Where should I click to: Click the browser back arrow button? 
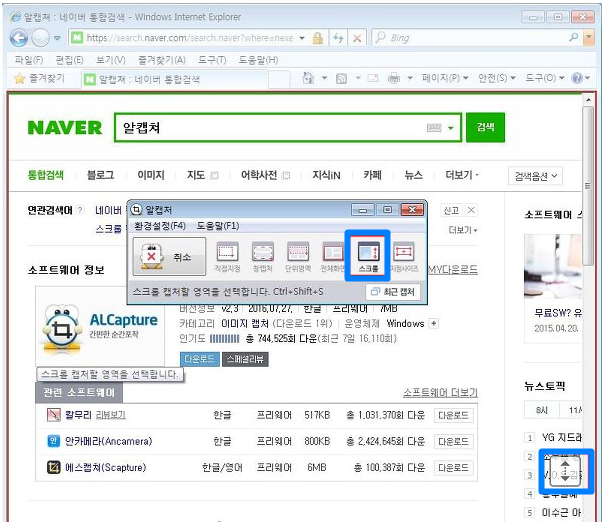[19, 38]
